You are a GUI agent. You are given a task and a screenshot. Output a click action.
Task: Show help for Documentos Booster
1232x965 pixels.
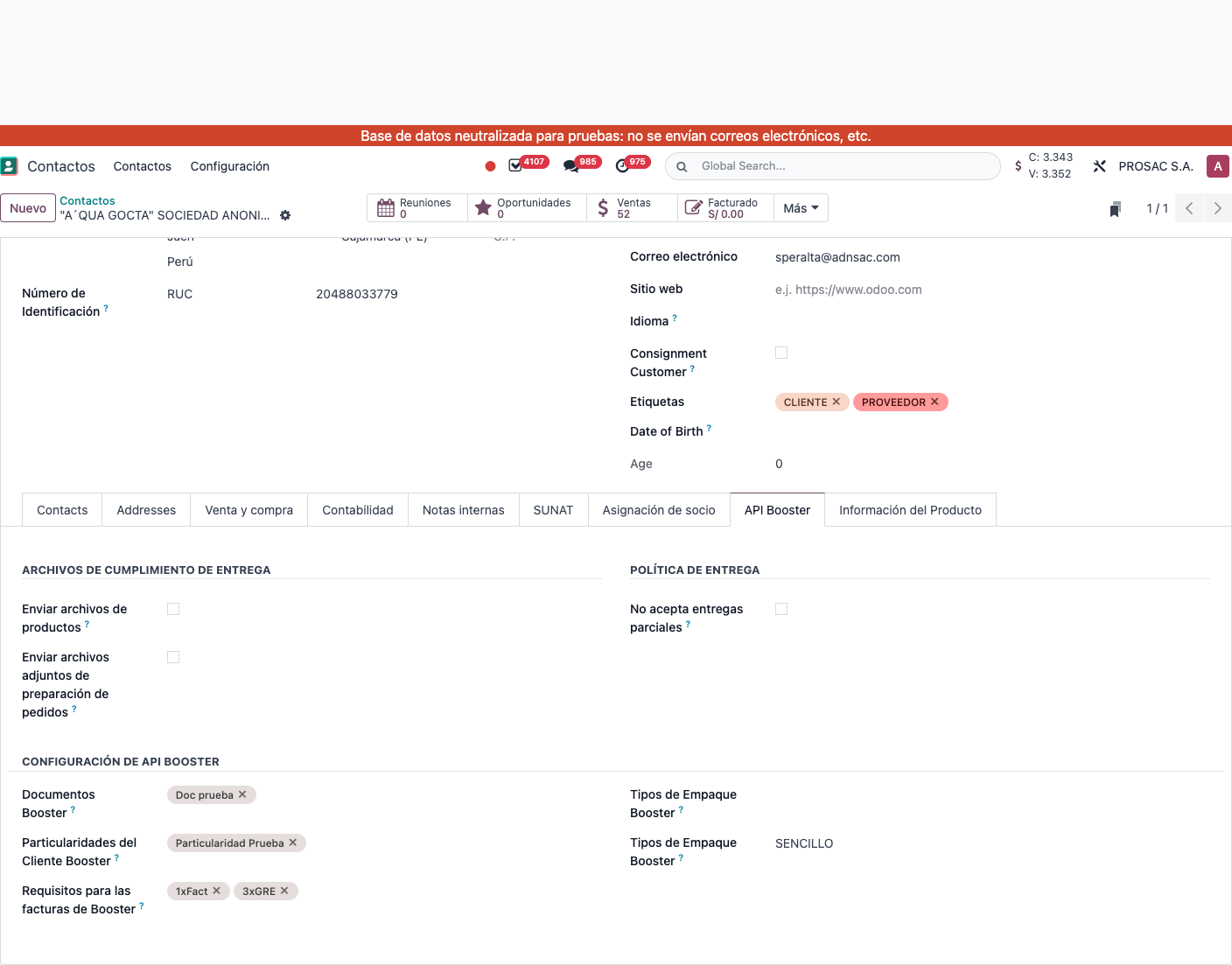[73, 809]
